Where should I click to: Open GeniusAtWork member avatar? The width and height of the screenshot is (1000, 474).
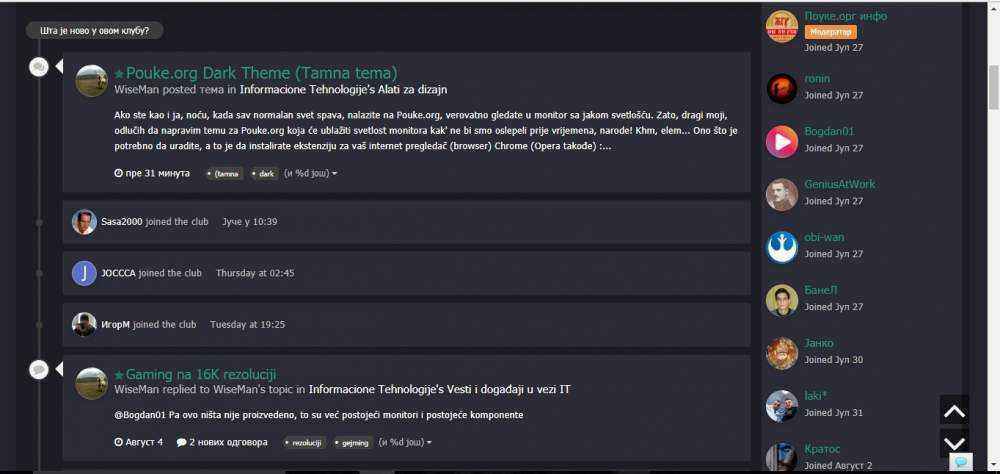tap(782, 195)
